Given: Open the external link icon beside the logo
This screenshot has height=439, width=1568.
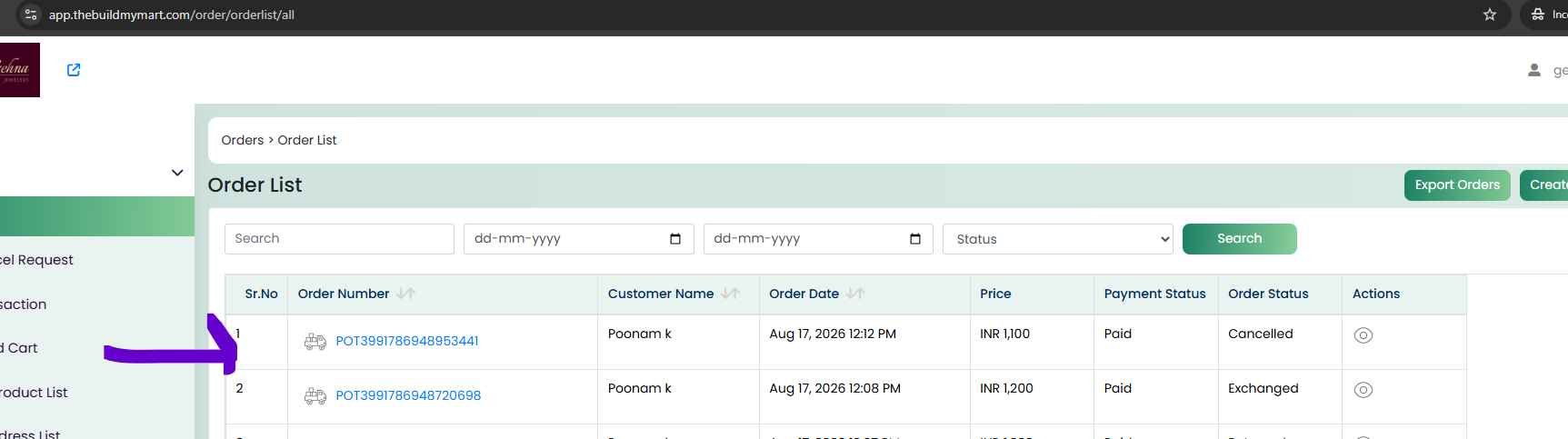Looking at the screenshot, I should (x=74, y=70).
